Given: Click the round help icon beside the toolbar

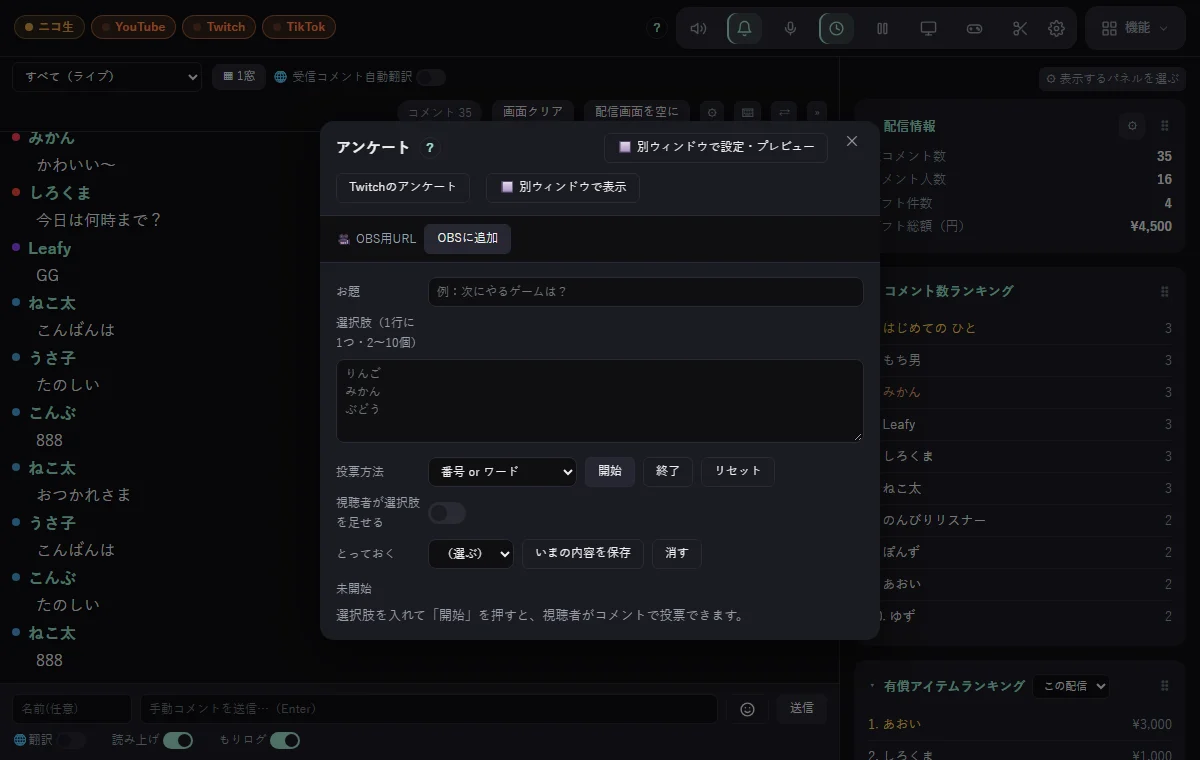Looking at the screenshot, I should click(656, 28).
